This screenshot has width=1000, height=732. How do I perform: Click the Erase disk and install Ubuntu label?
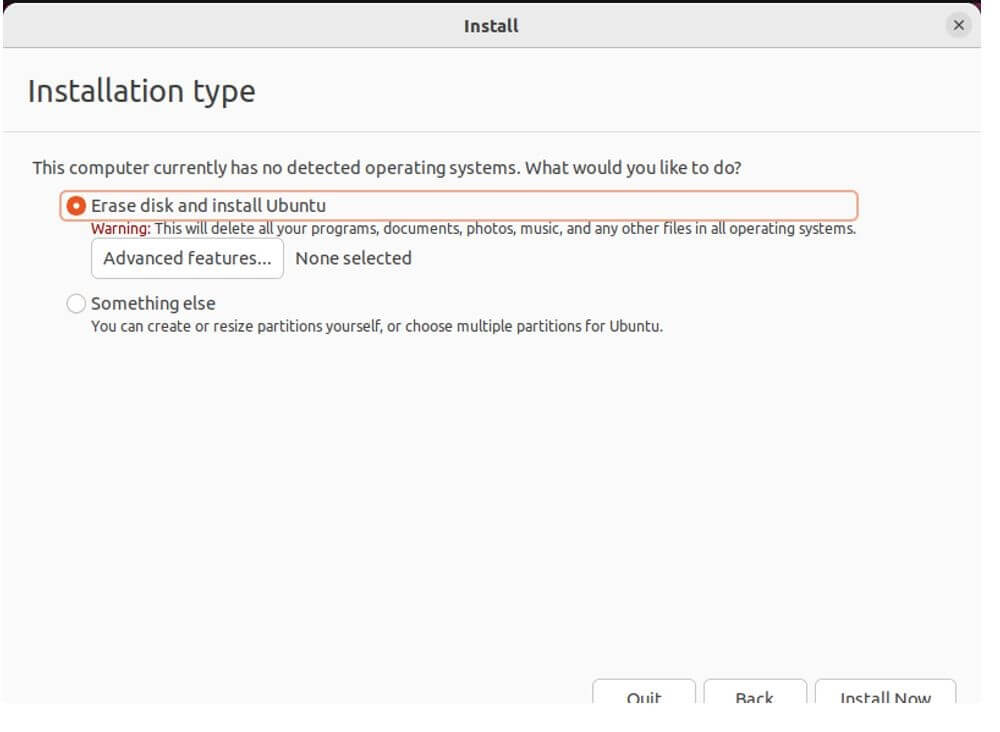(x=208, y=206)
